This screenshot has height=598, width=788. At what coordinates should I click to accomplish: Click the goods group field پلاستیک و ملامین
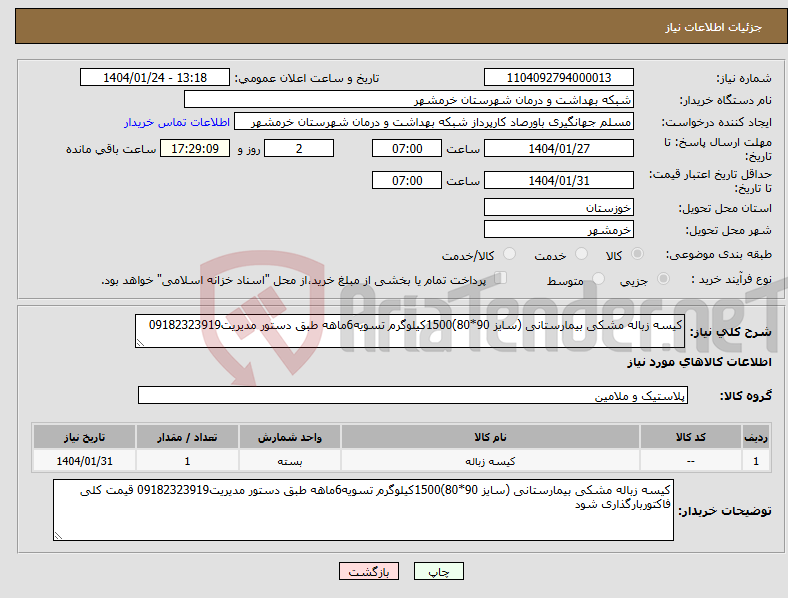point(413,395)
